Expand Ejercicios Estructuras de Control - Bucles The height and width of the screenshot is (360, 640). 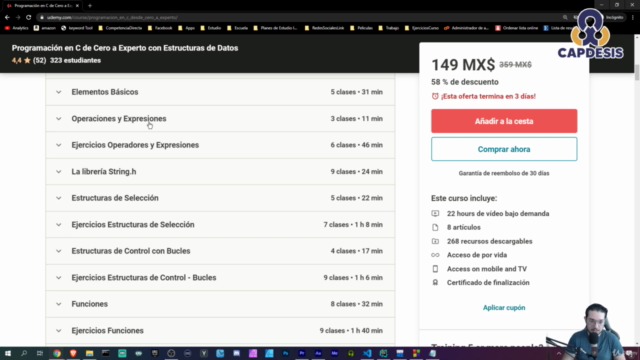[220, 278]
